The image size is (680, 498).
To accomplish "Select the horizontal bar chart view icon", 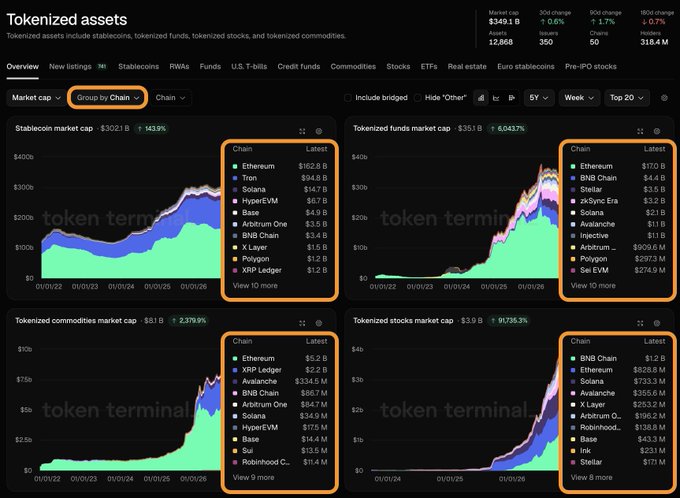I will (x=512, y=98).
